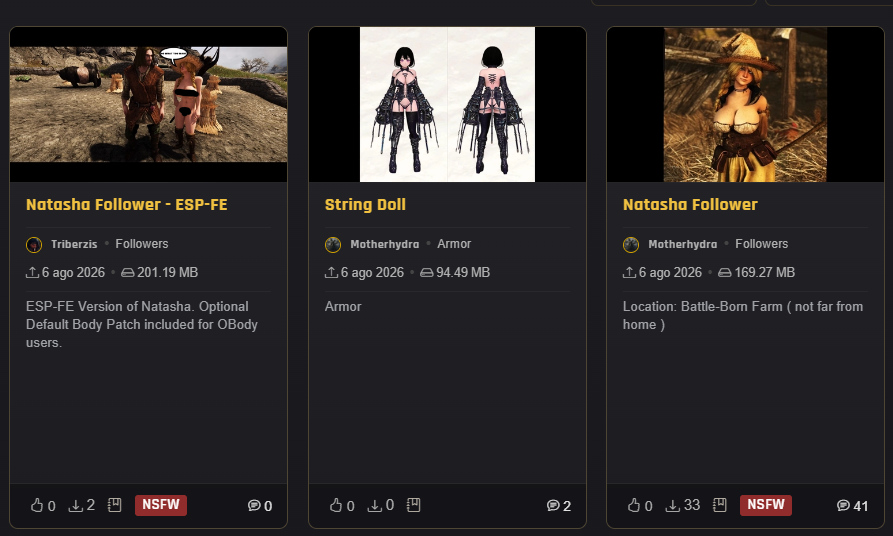This screenshot has width=893, height=536.
Task: Click Motherhydra avatar on String Doll card
Action: click(x=333, y=245)
